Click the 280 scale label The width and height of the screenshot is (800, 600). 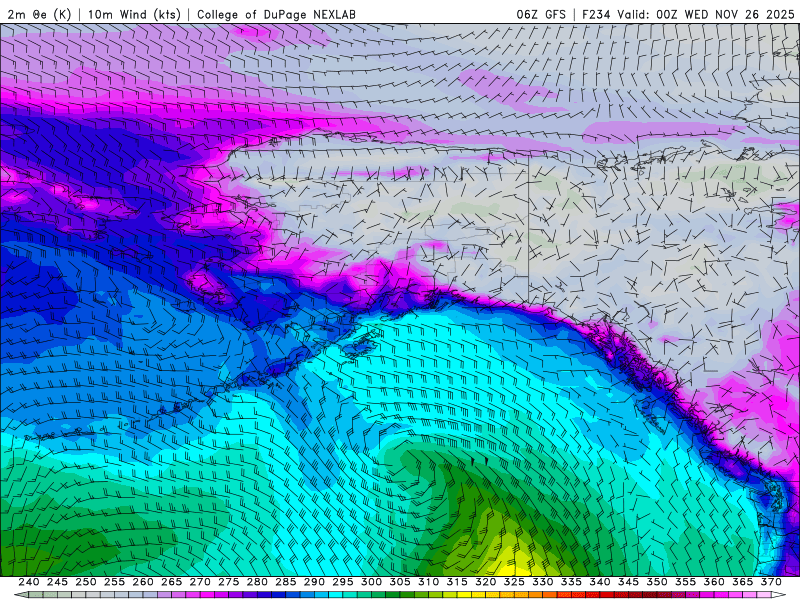[x=257, y=582]
